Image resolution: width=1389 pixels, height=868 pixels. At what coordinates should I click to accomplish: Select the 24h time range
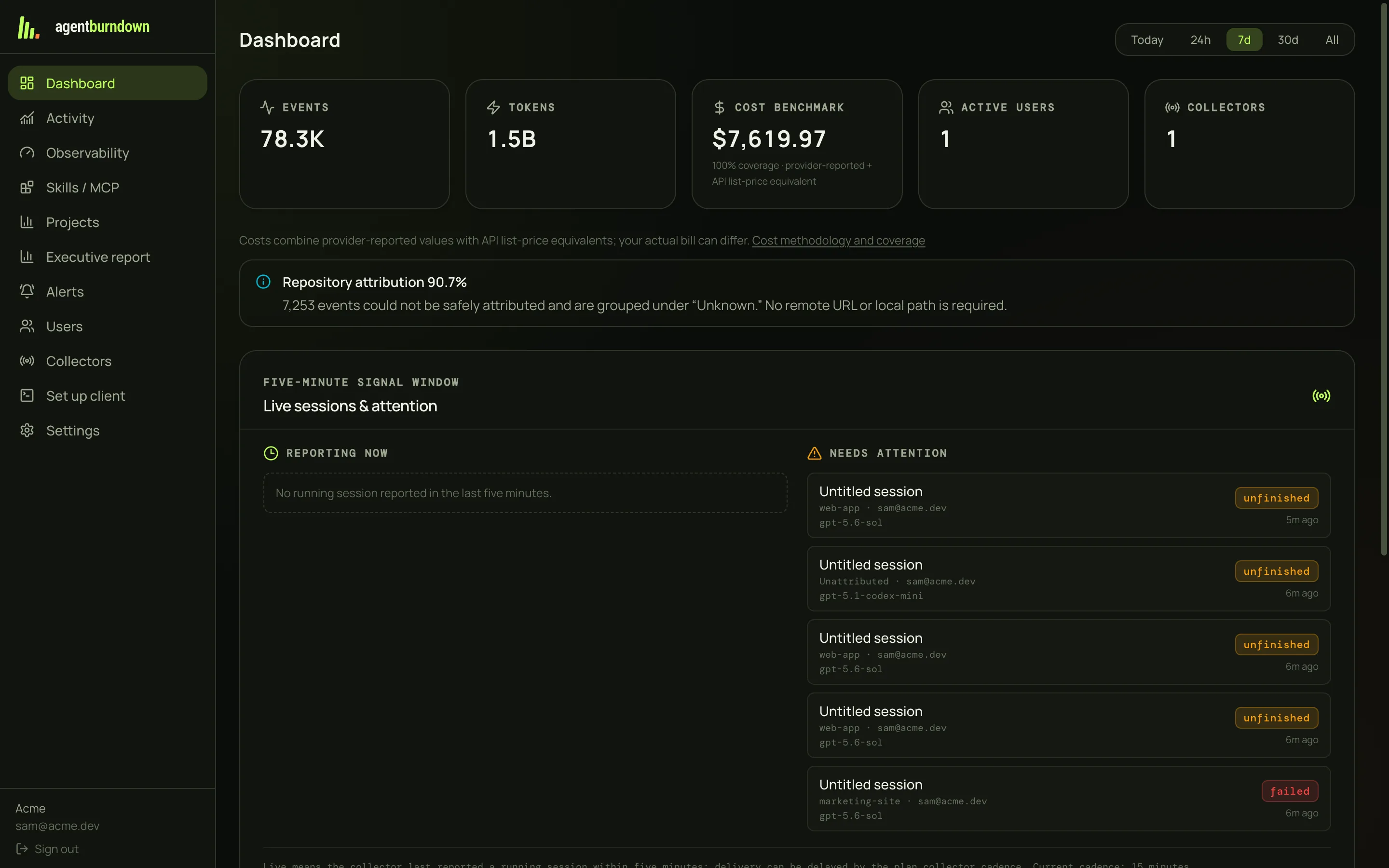click(x=1200, y=40)
